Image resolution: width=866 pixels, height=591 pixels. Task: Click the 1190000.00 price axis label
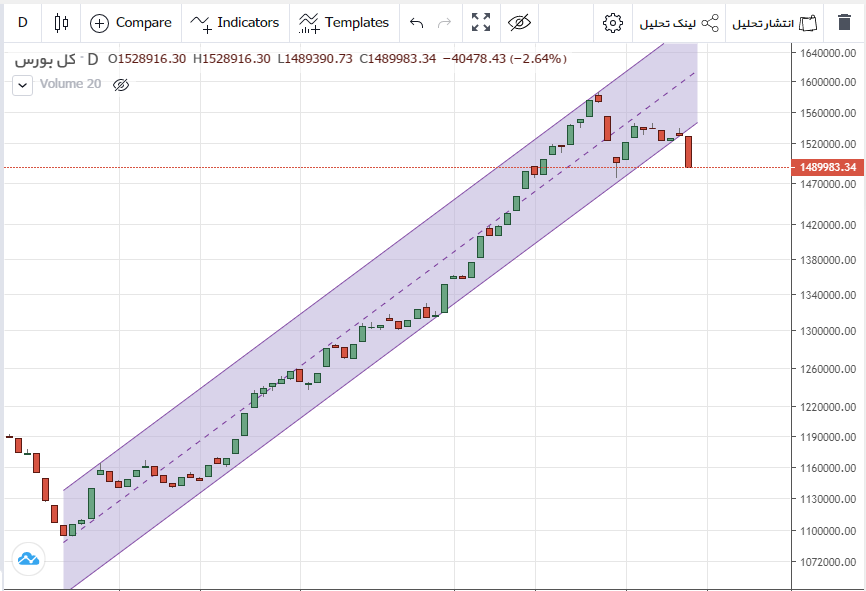tap(828, 437)
